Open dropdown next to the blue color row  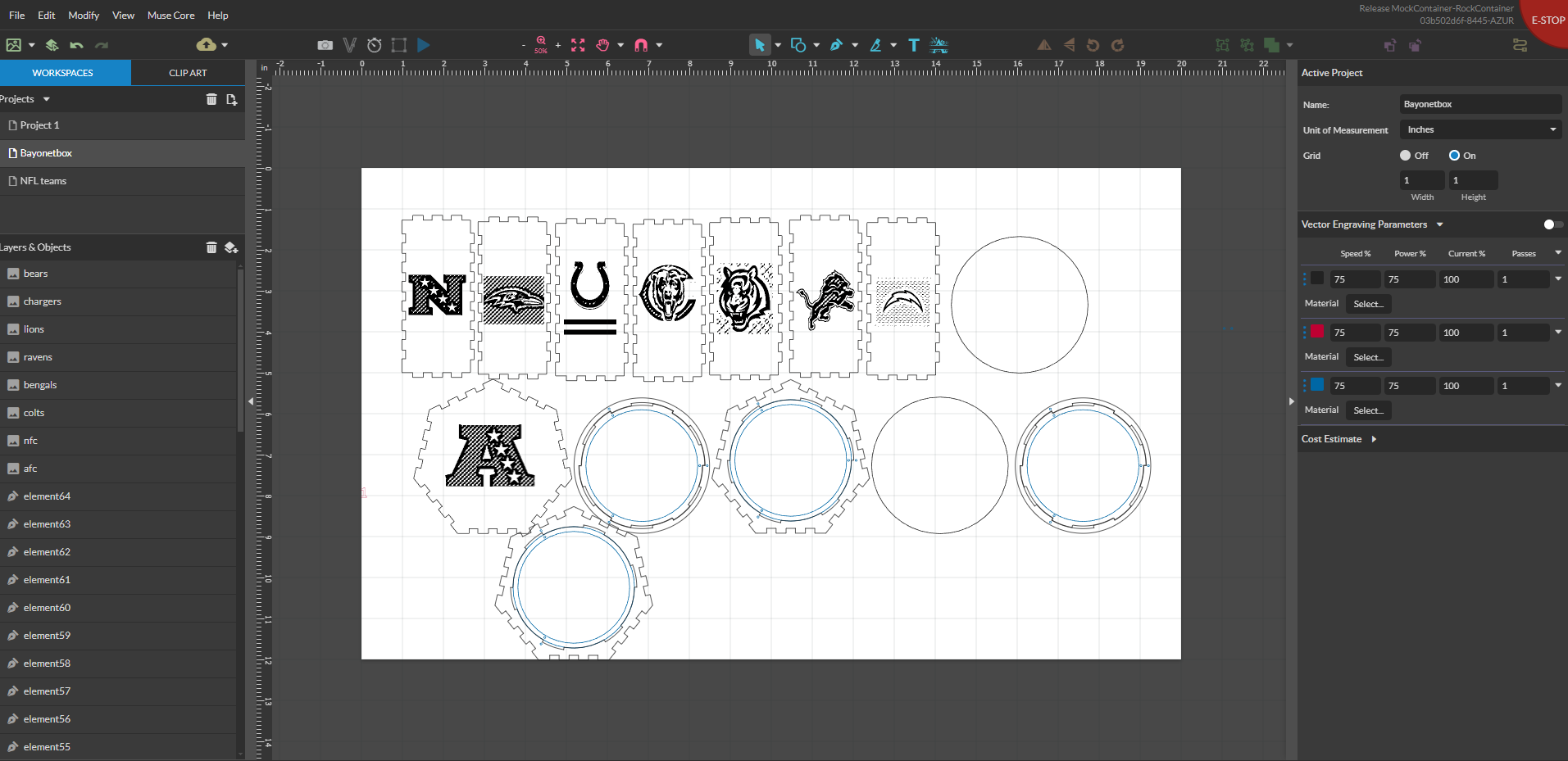point(1558,385)
